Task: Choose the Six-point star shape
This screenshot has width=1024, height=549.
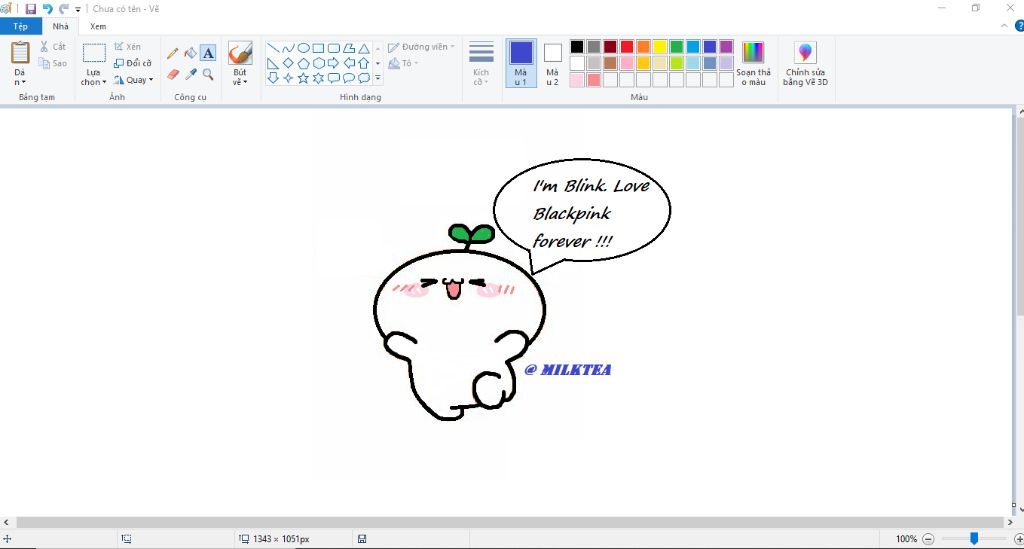Action: click(318, 78)
